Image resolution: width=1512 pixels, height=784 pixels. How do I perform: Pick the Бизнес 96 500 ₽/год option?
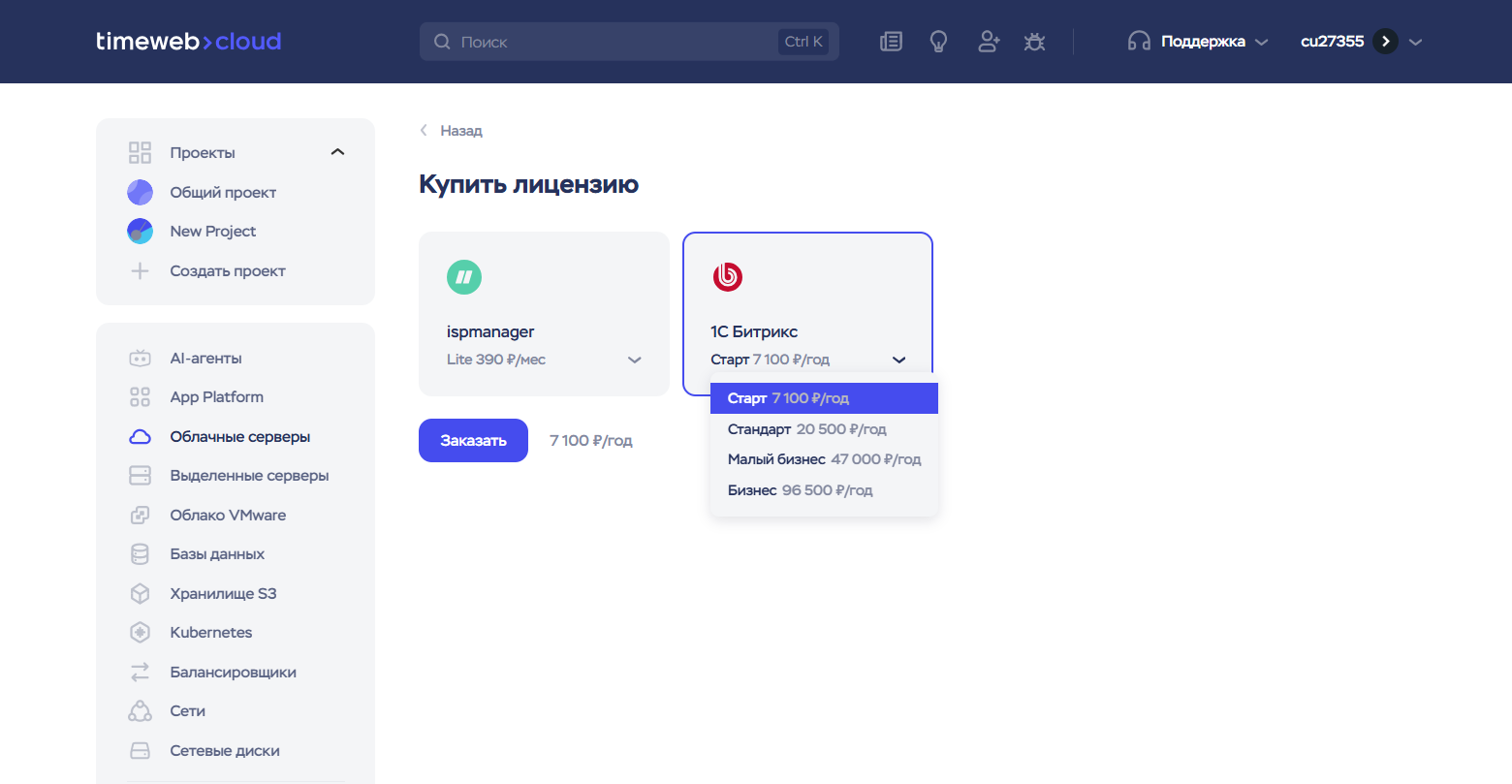[800, 490]
